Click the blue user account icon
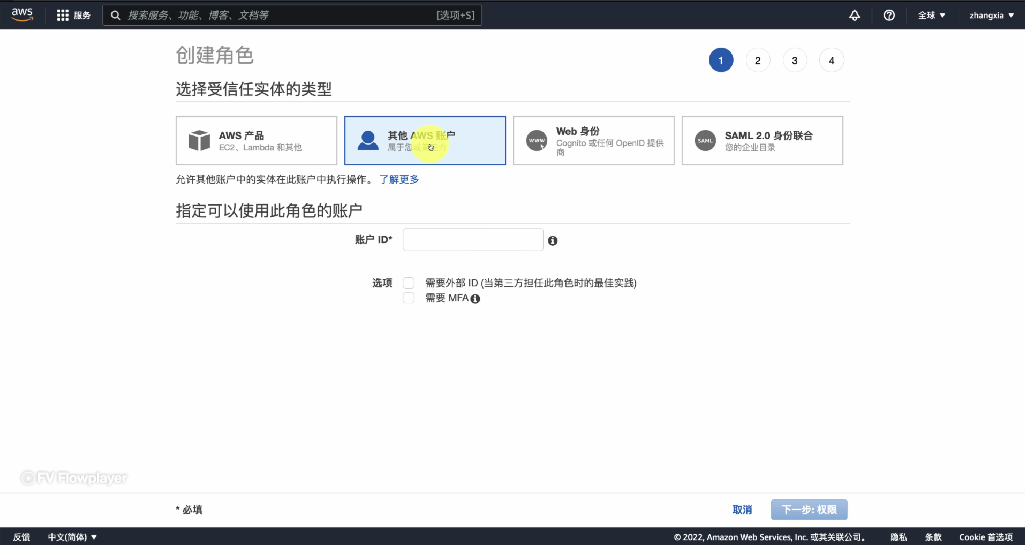1025x545 pixels. click(x=368, y=140)
